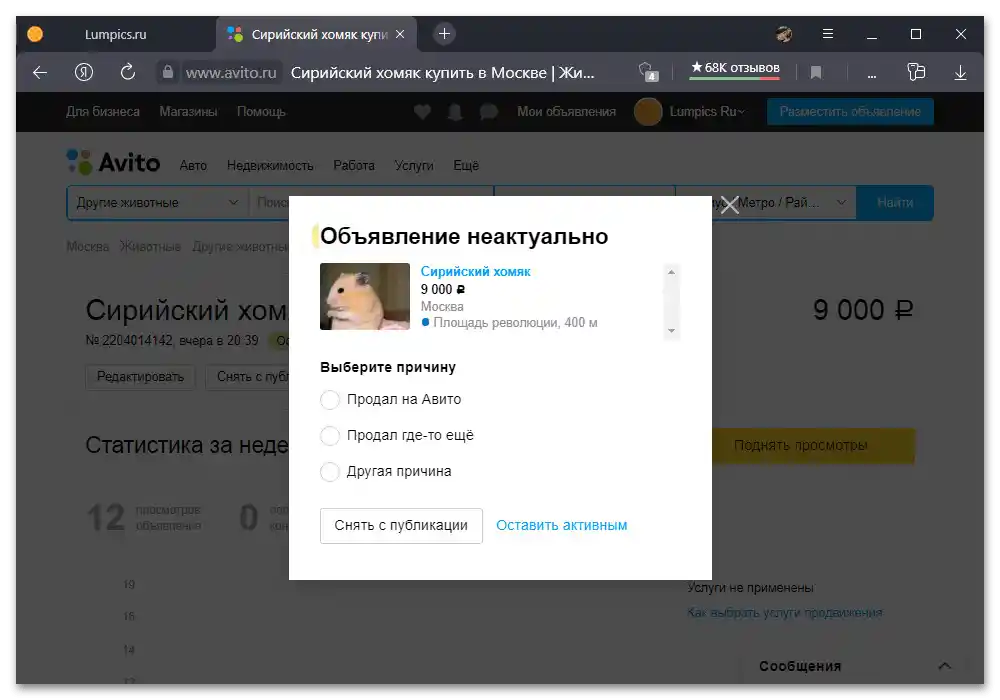Open Как выбрать услуги продвижения link
Screen dimensions: 1000x700
pyautogui.click(x=785, y=613)
